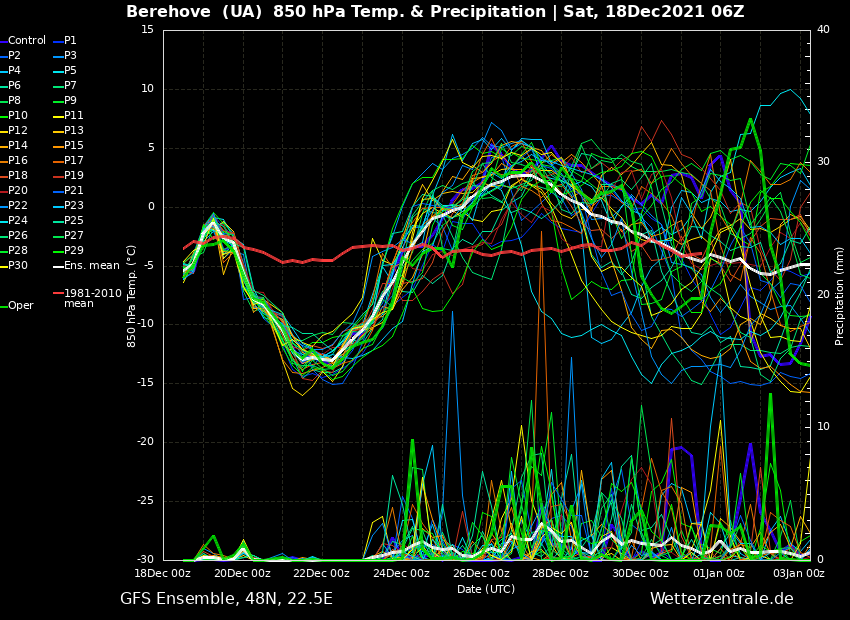Click the Oper legend entry

click(21, 306)
